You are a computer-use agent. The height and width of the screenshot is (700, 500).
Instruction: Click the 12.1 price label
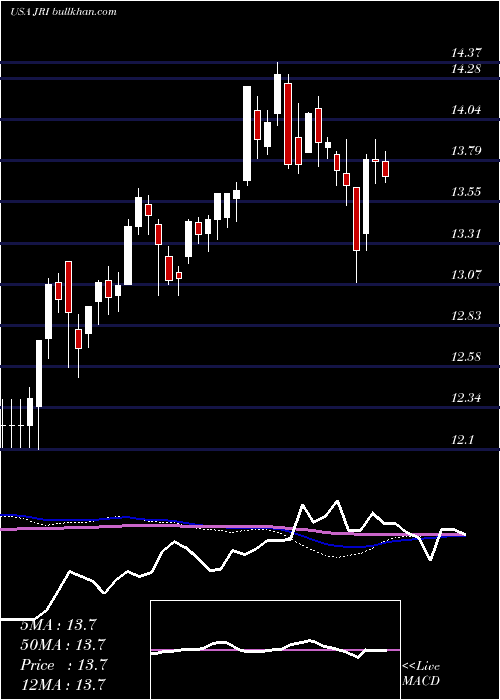coord(462,440)
